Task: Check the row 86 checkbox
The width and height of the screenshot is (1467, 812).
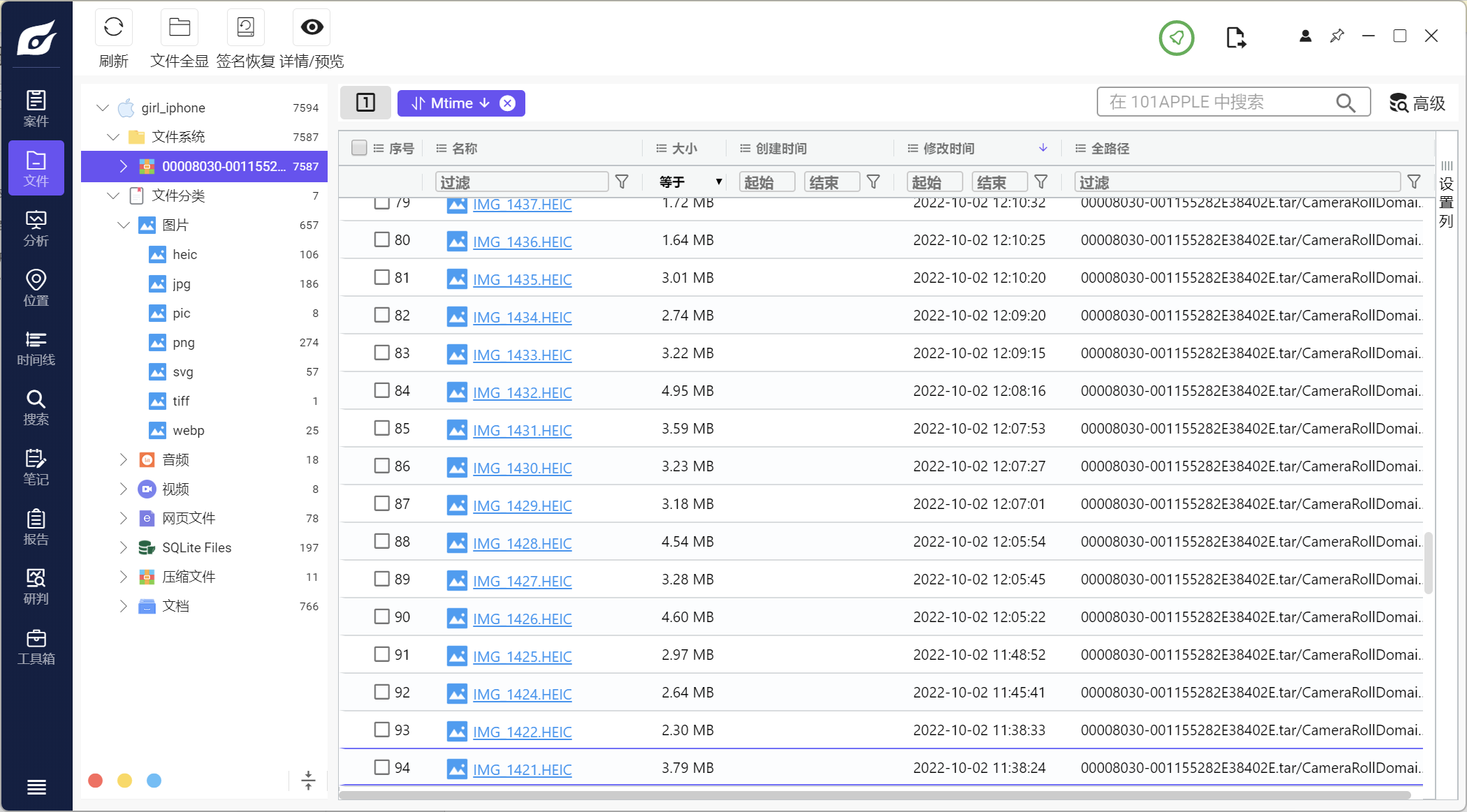Action: pos(381,466)
